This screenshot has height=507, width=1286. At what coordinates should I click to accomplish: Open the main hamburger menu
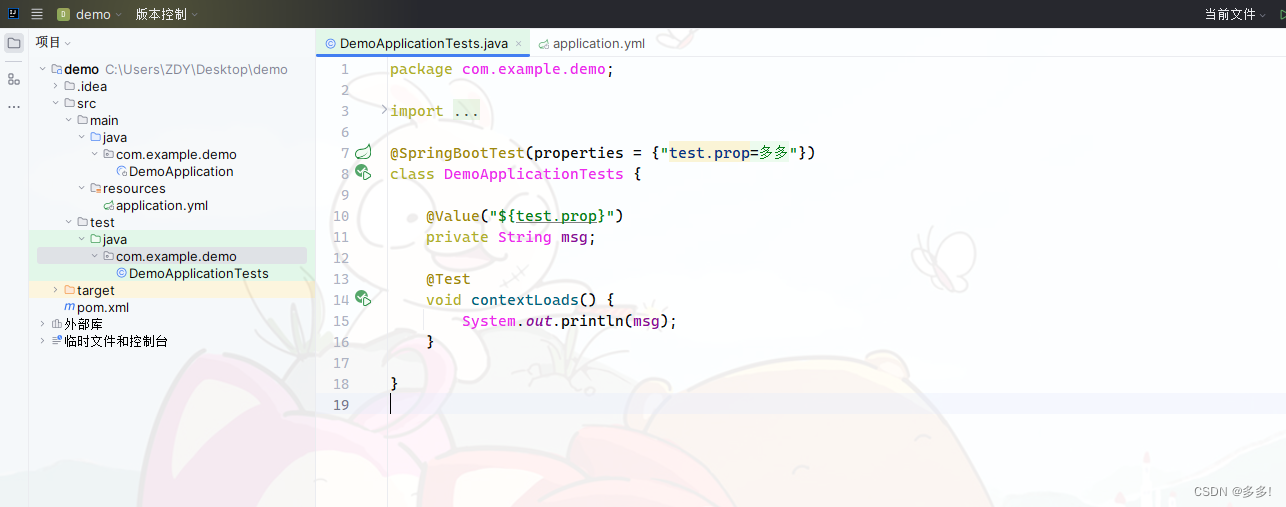click(x=37, y=14)
